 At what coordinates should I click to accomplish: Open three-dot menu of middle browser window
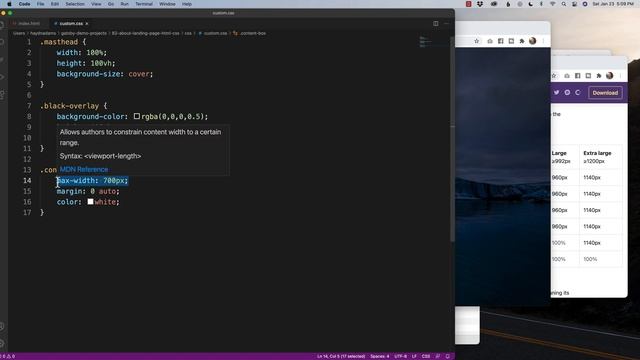click(x=543, y=41)
